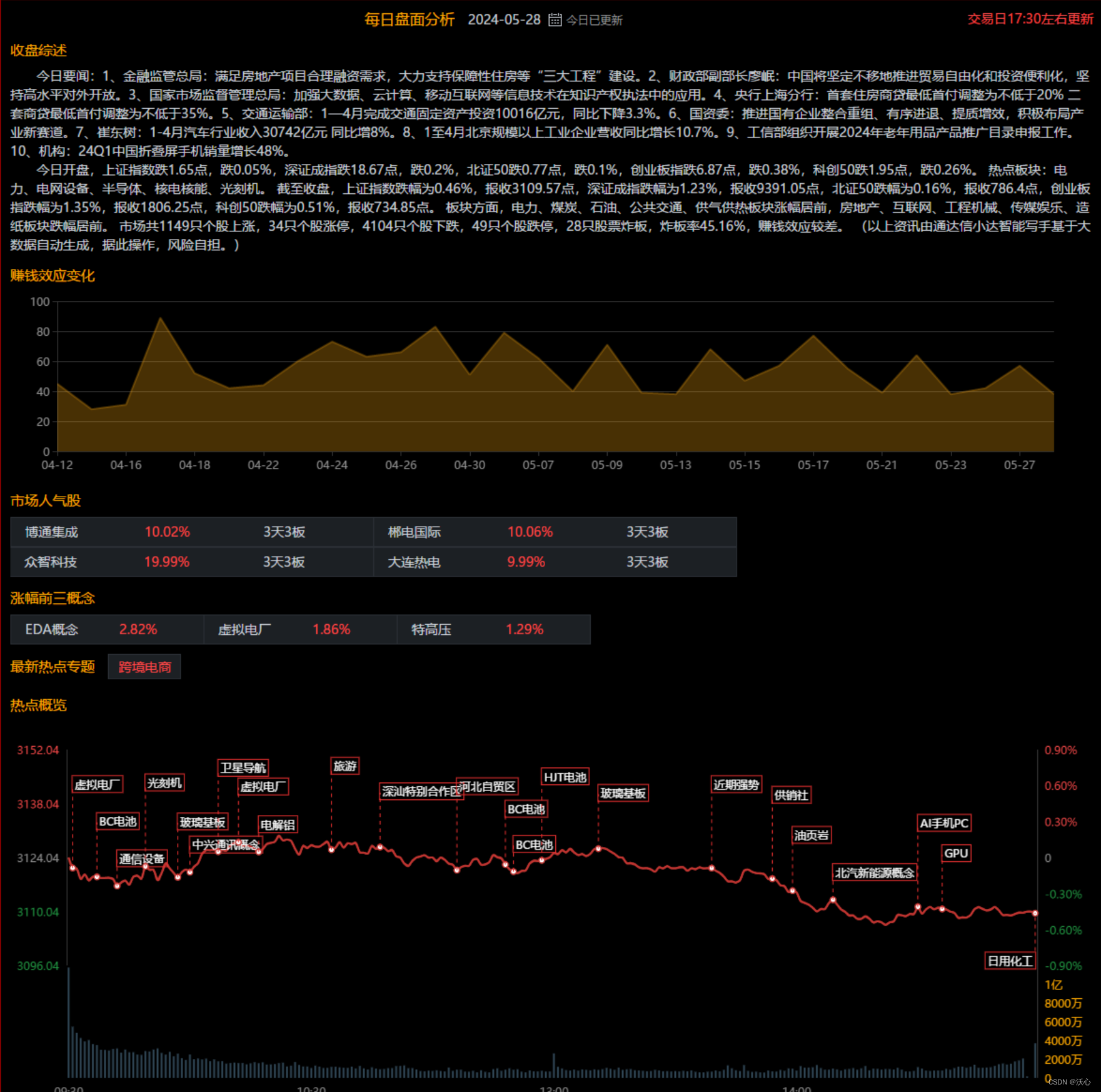The height and width of the screenshot is (1092, 1101).
Task: Click the 3096.04 index axis value
Action: coord(38,966)
